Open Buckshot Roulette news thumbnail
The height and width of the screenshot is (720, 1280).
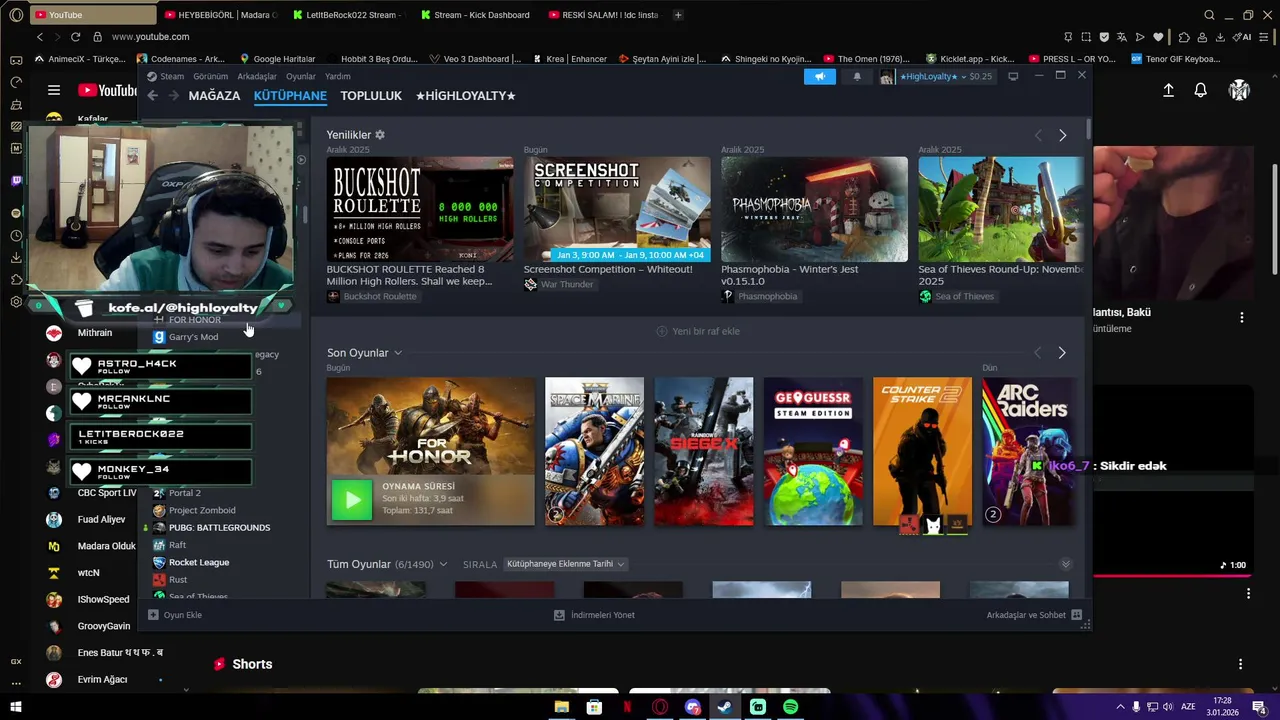[x=420, y=209]
